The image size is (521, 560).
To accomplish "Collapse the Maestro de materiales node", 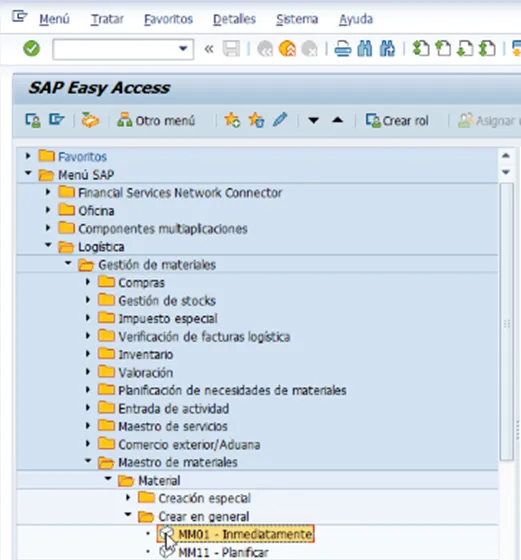I will [x=88, y=461].
